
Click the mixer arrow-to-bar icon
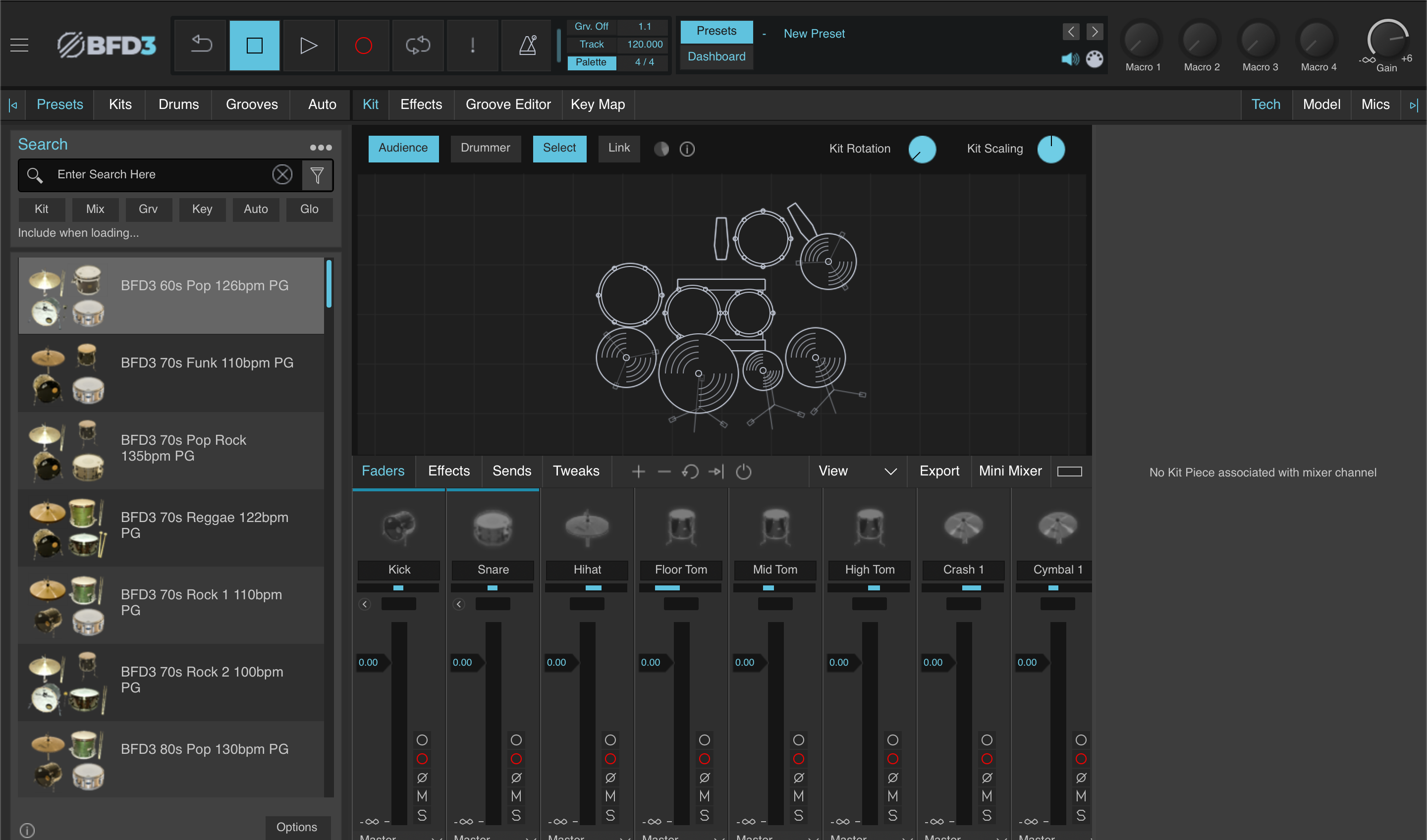click(x=716, y=472)
